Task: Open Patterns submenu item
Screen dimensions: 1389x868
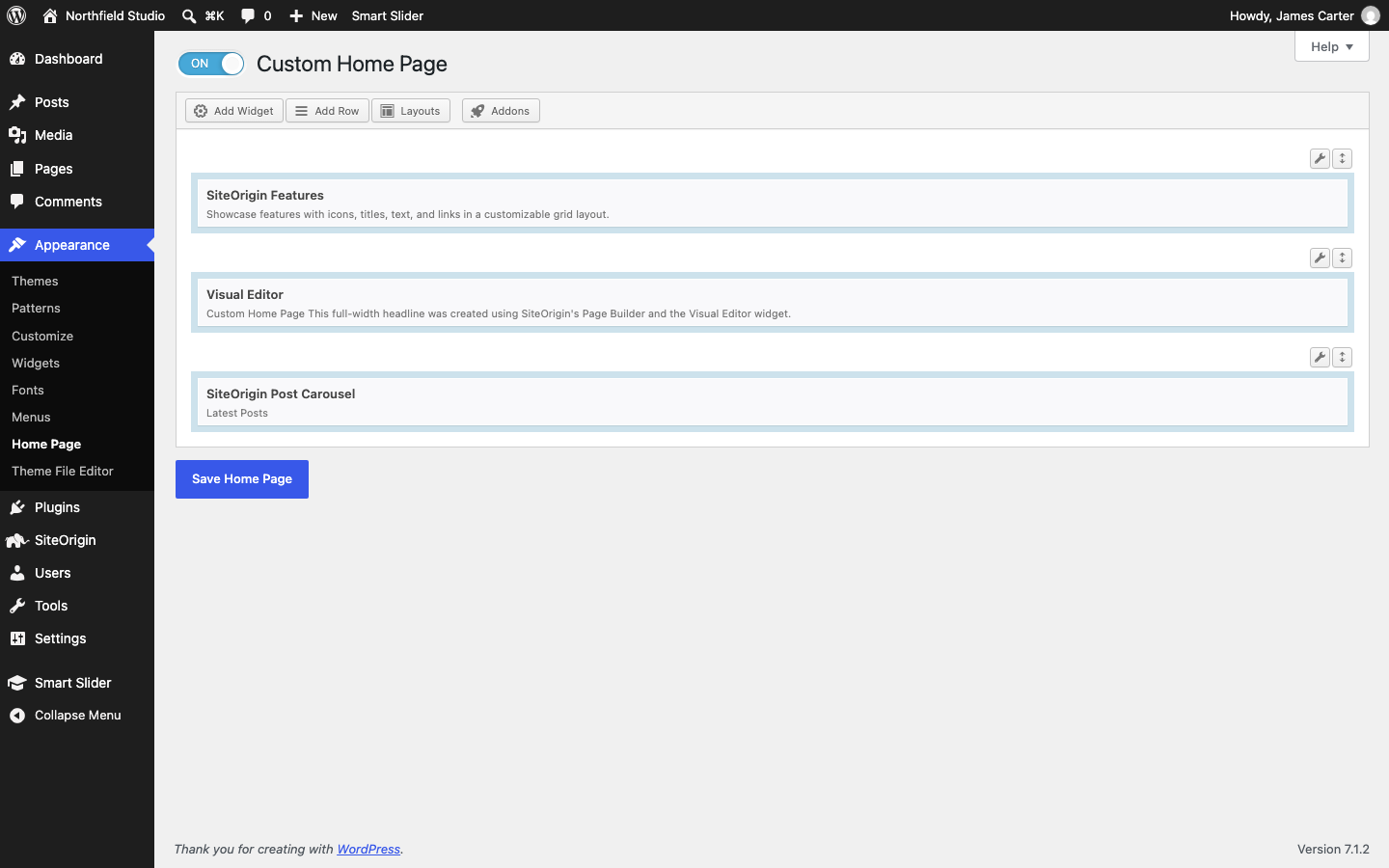Action: tap(36, 308)
